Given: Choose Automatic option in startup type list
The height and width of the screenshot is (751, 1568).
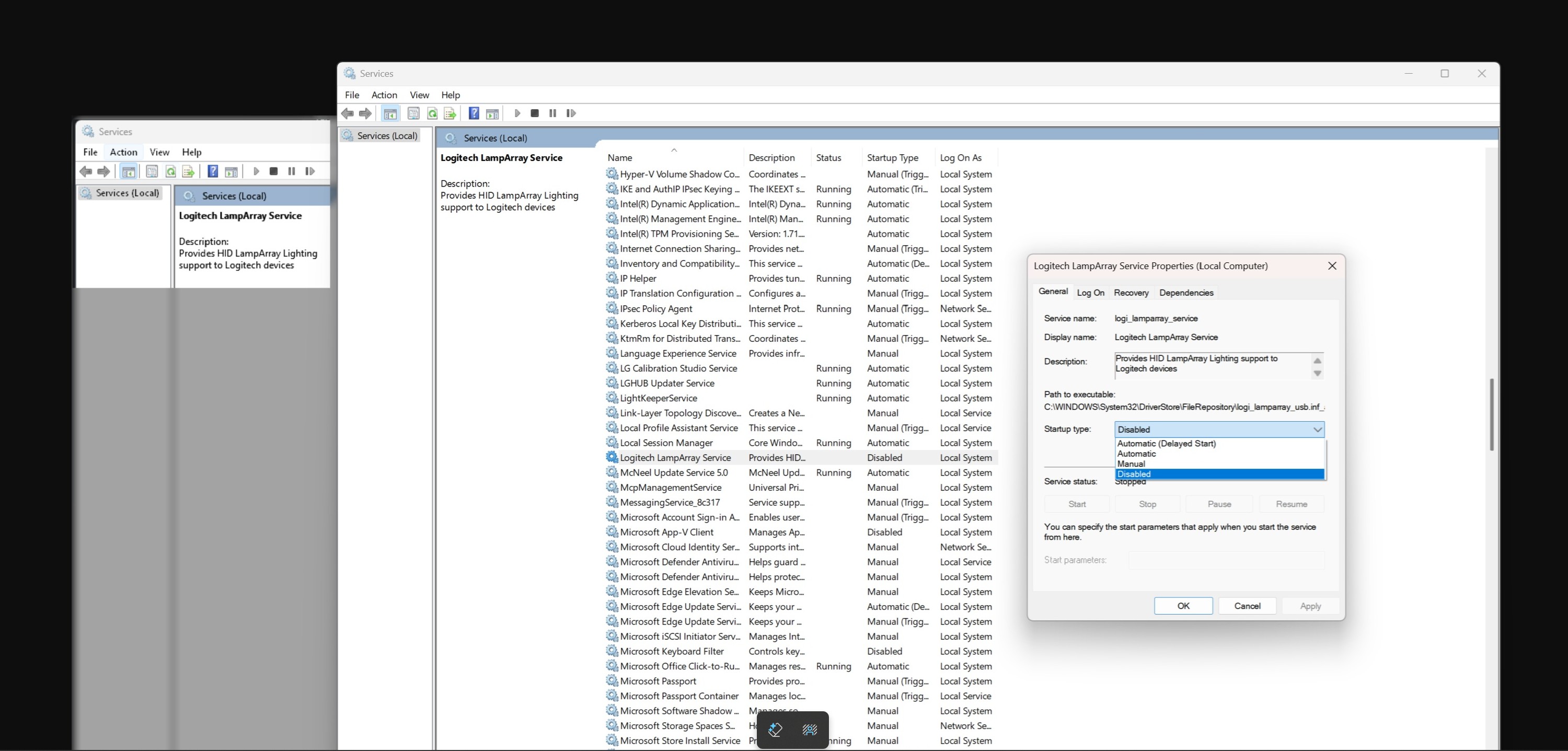Looking at the screenshot, I should (x=1219, y=454).
